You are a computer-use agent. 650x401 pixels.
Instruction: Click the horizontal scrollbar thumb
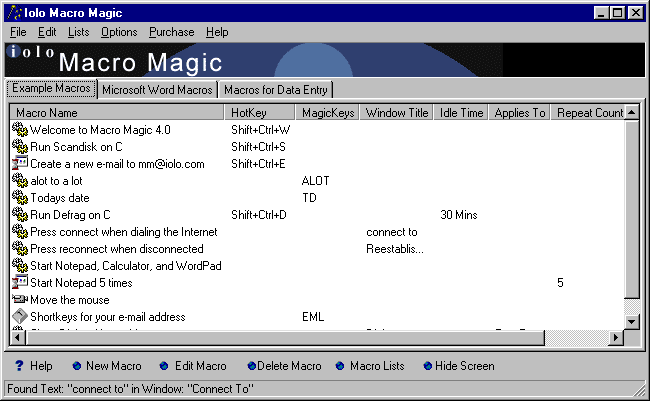285,338
